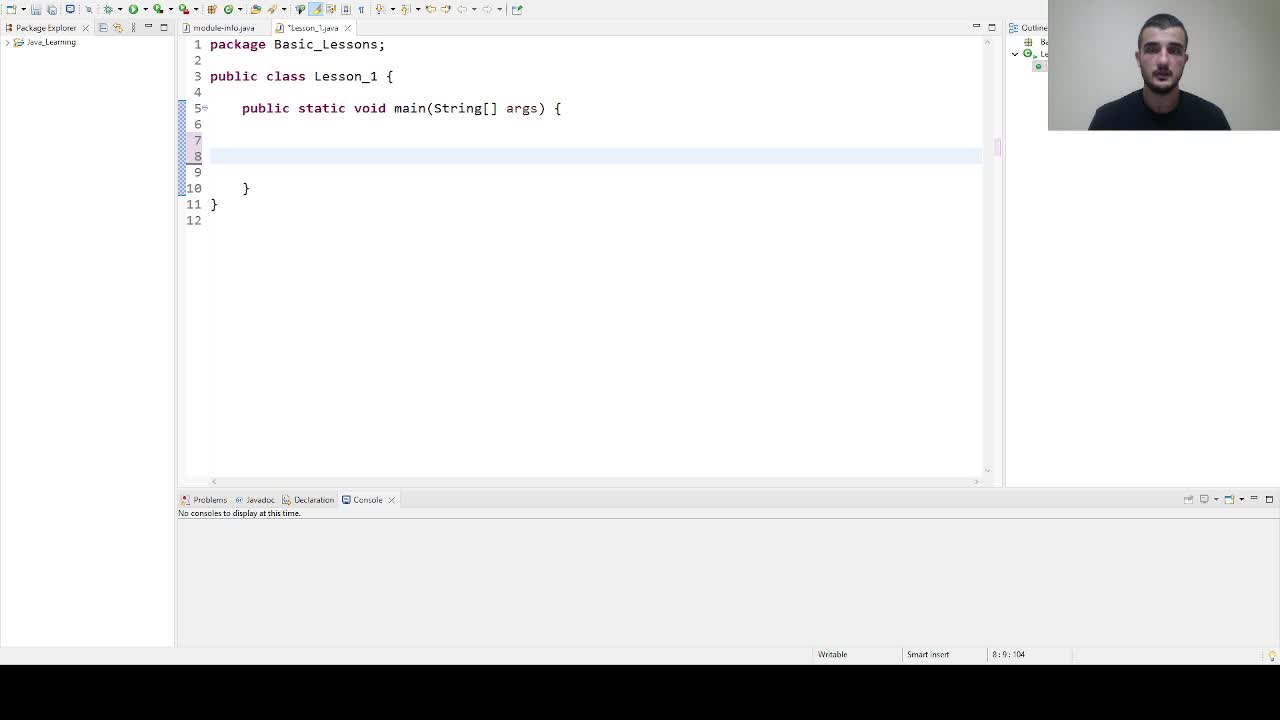This screenshot has width=1280, height=720.
Task: Click editor horizontal scrollbar left arrow
Action: coord(214,482)
